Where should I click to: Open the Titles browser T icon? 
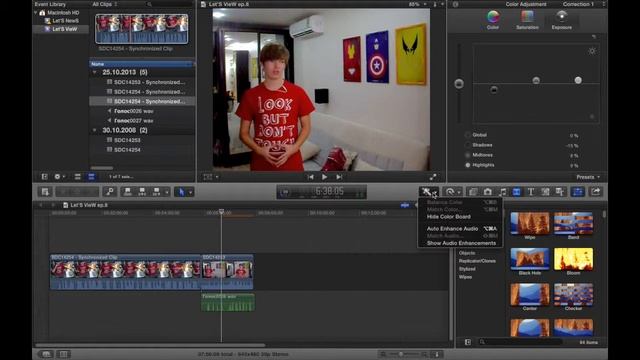click(531, 192)
